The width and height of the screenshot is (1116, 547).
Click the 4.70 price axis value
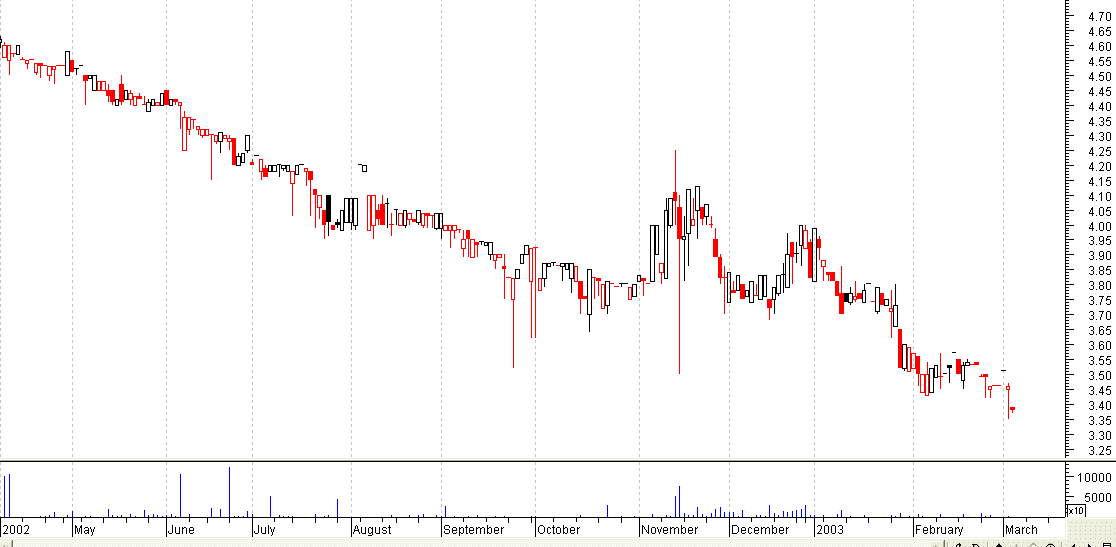pyautogui.click(x=1100, y=16)
